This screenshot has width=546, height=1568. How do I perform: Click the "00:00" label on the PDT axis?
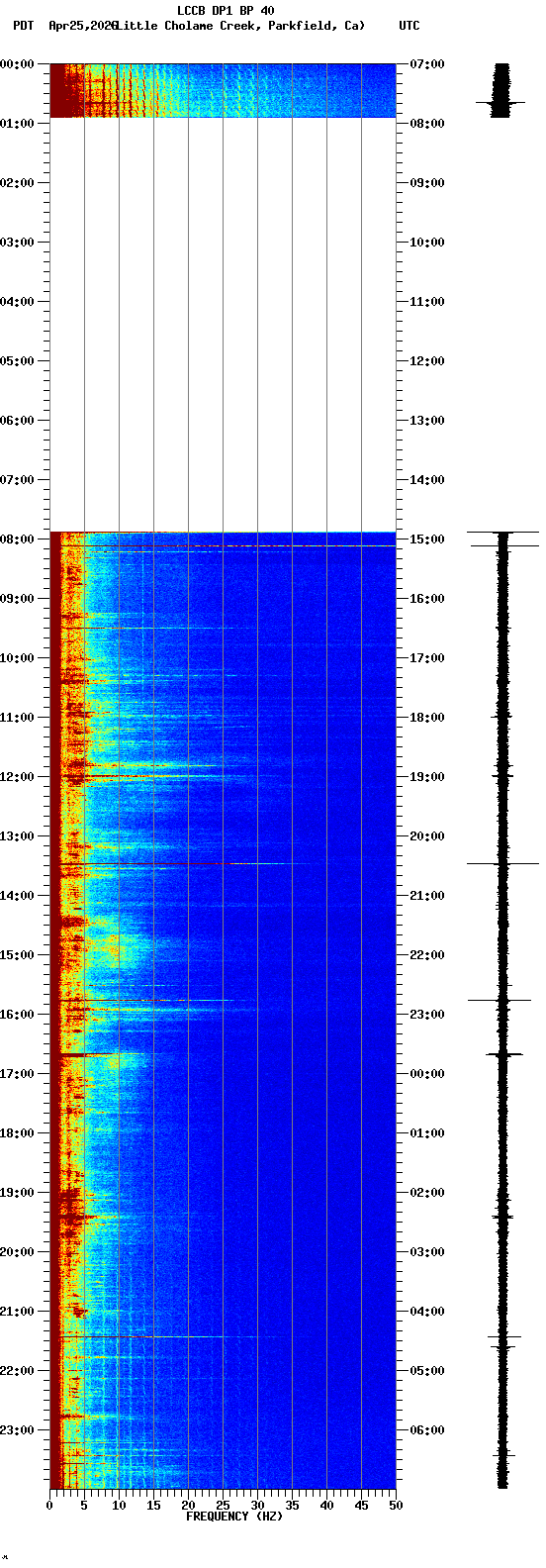[x=19, y=64]
